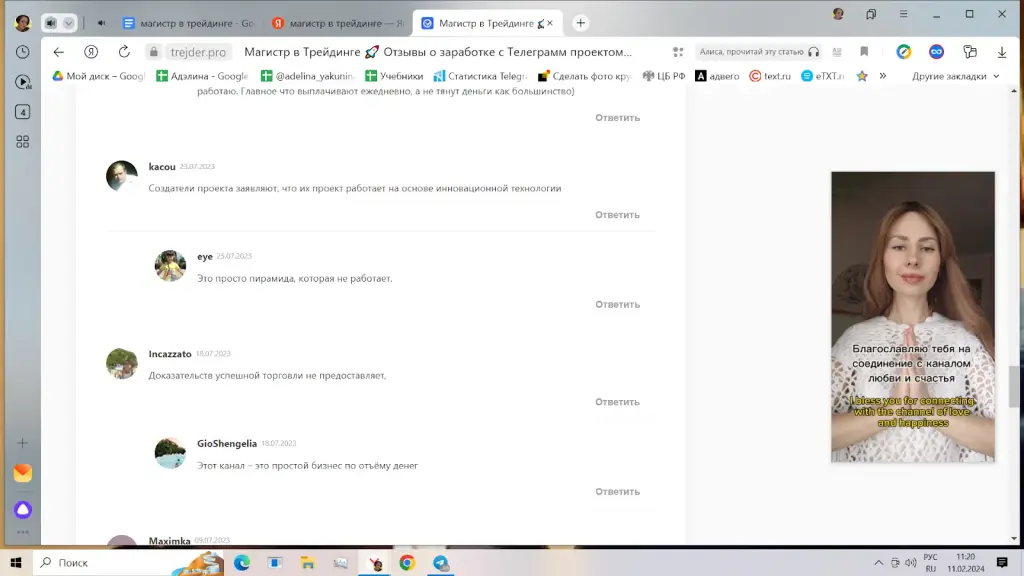Open the Windows Start menu
Viewport: 1024px width, 576px height.
click(x=16, y=562)
